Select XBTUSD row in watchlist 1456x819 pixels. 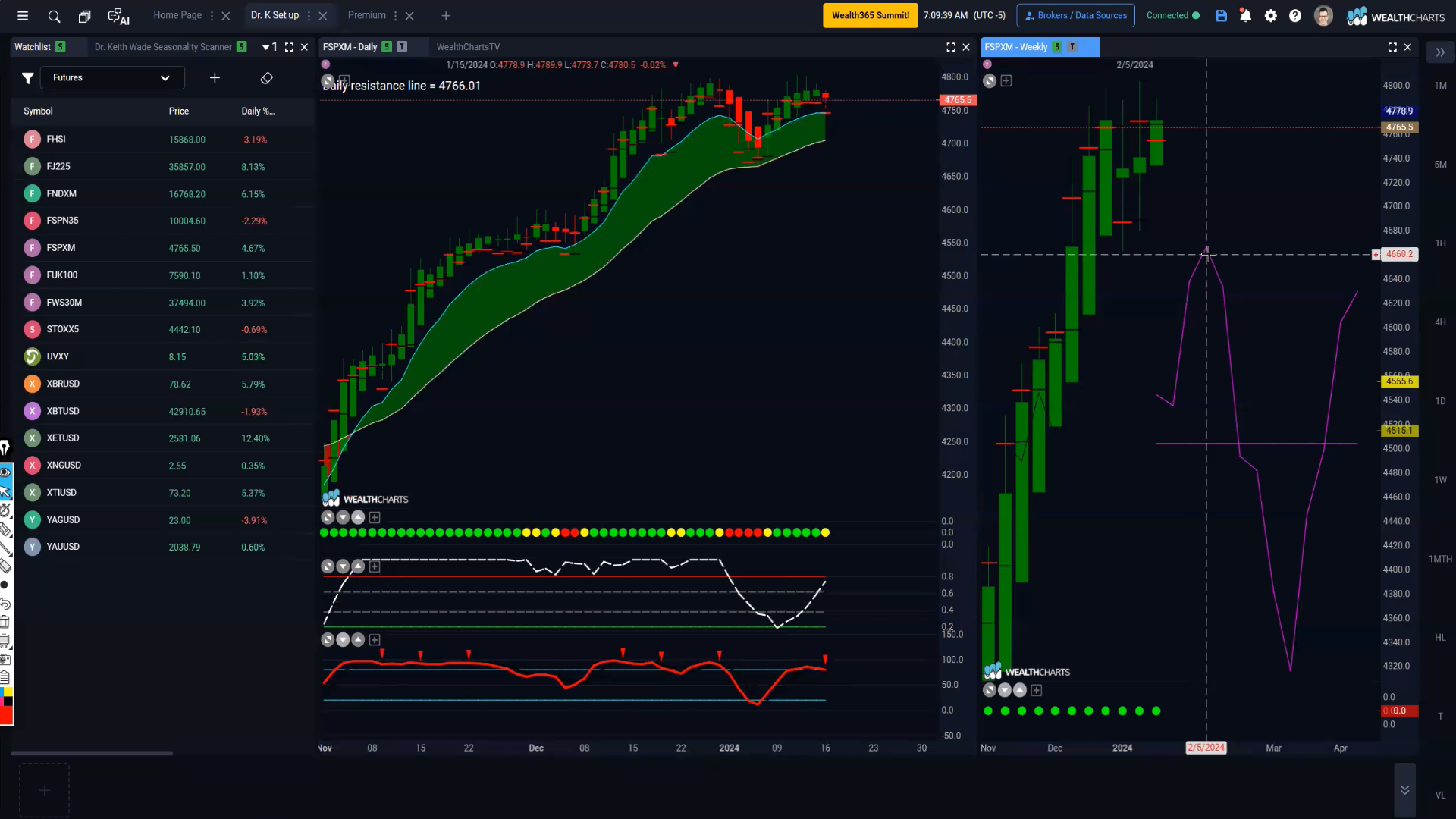point(162,411)
